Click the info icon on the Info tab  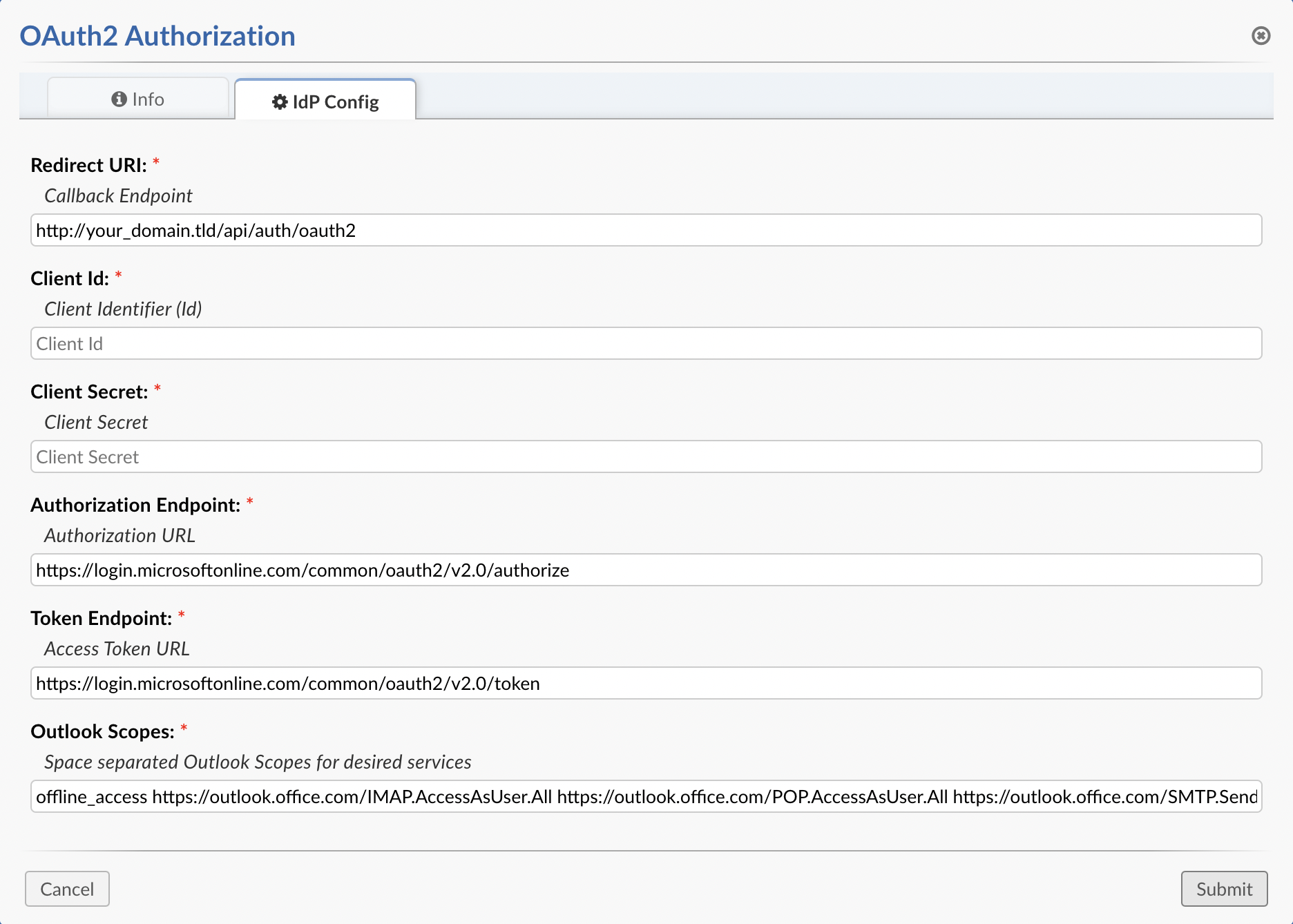tap(119, 98)
